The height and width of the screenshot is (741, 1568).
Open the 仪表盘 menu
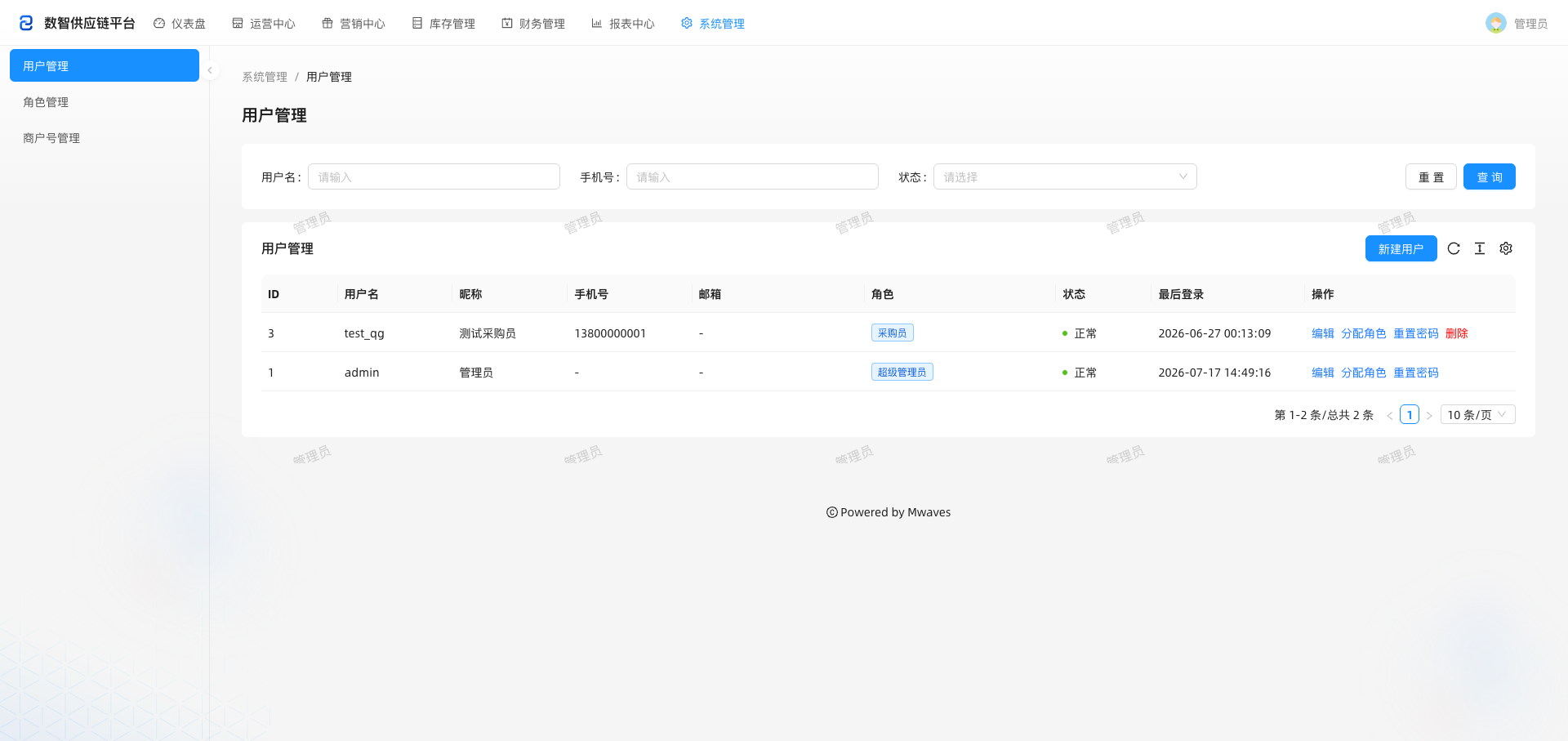[180, 24]
